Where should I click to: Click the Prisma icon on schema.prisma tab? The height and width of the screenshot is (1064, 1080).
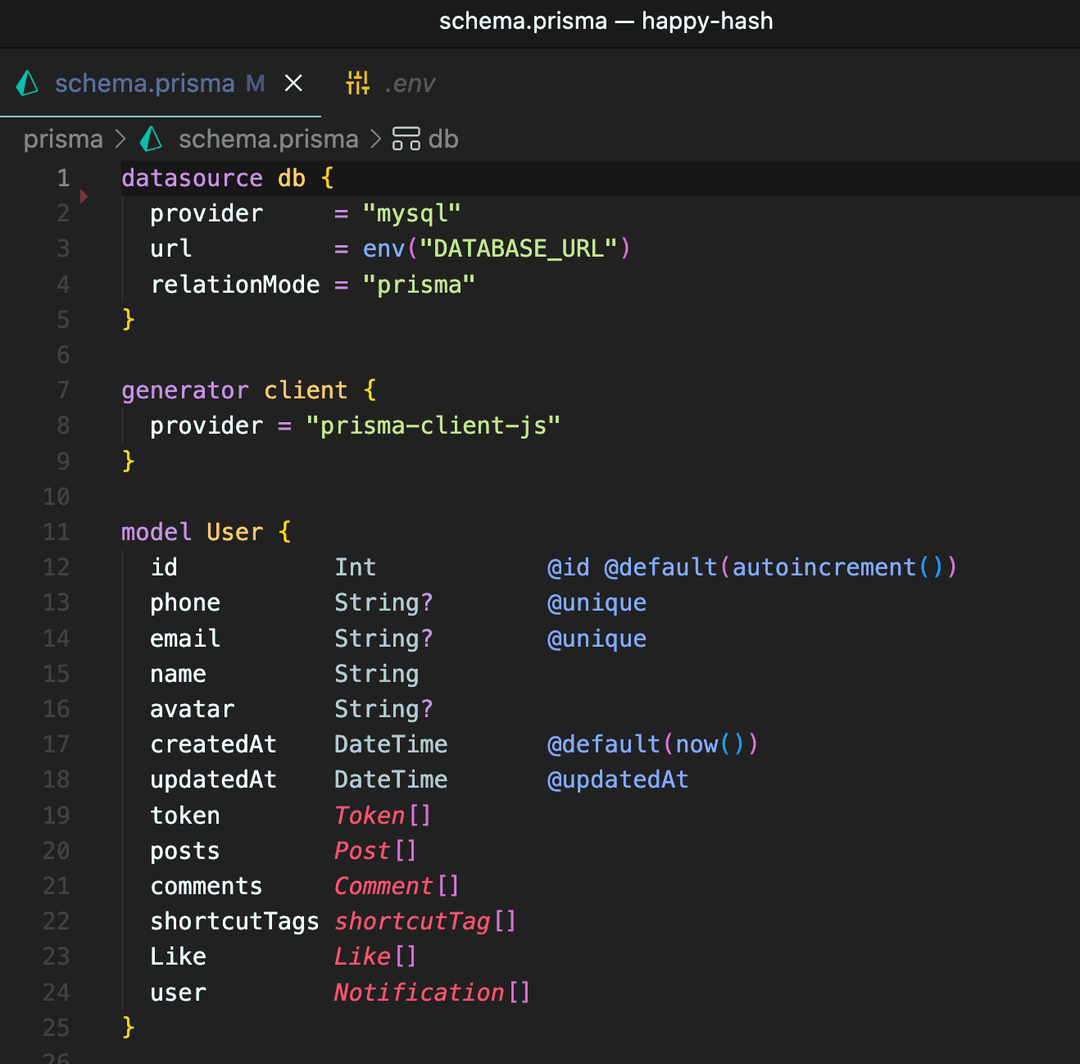coord(27,83)
